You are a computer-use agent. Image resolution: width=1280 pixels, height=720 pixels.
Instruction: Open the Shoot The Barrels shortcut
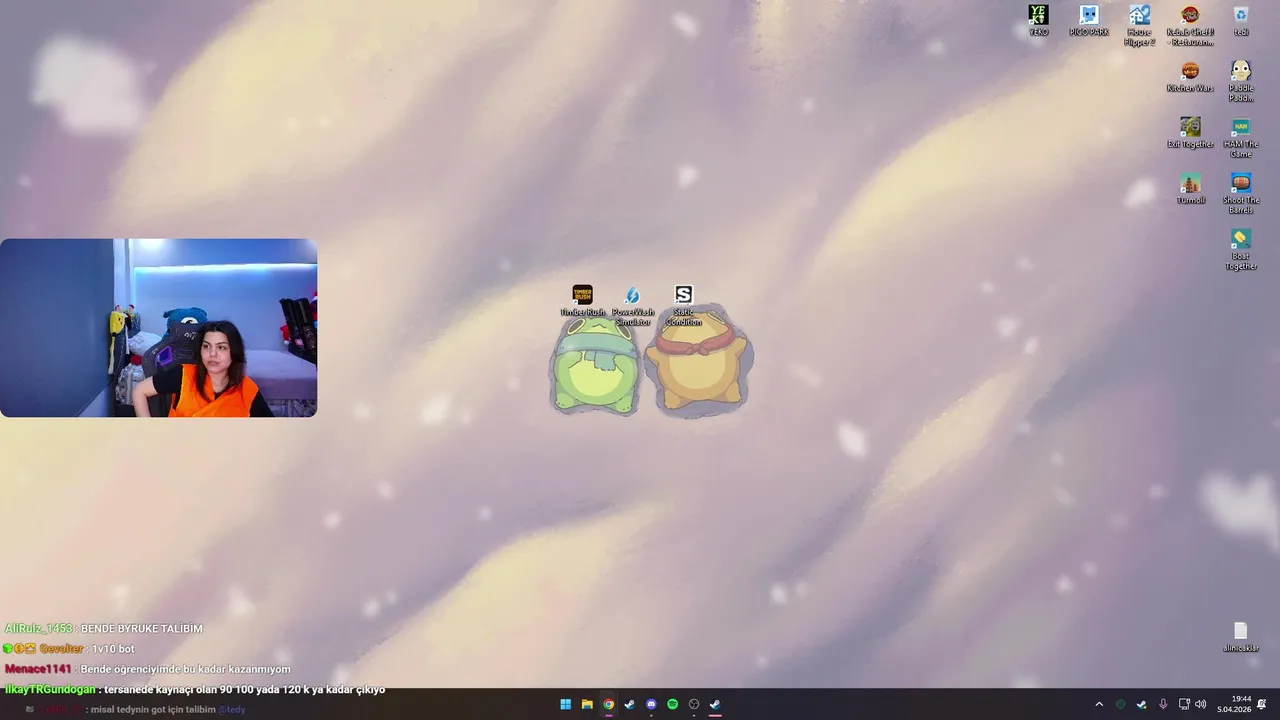click(1241, 194)
